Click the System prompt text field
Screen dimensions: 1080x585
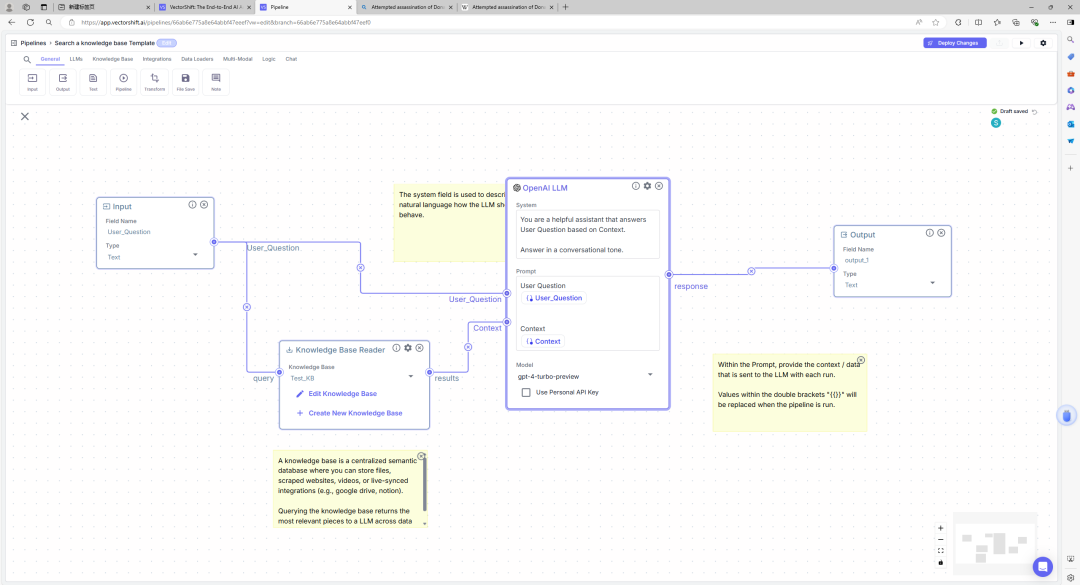pyautogui.click(x=587, y=234)
